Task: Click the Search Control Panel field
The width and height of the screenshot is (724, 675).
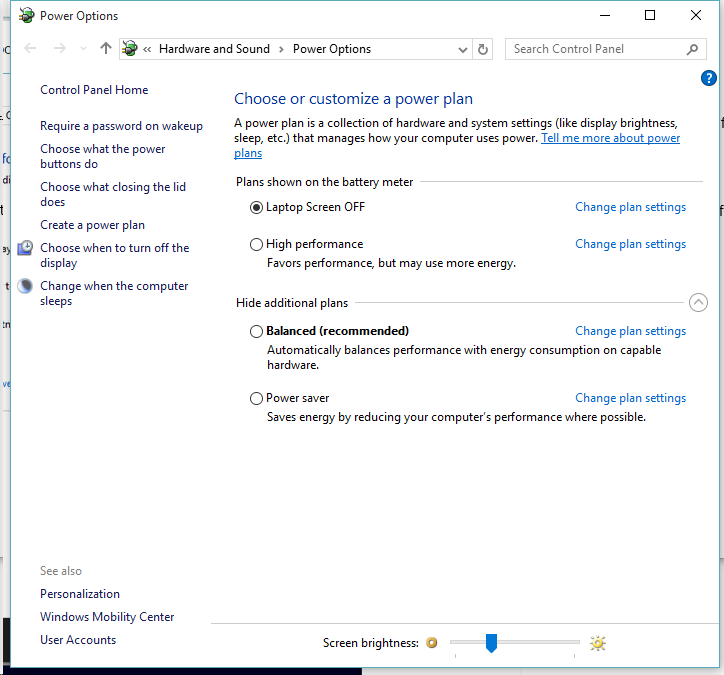Action: click(605, 49)
